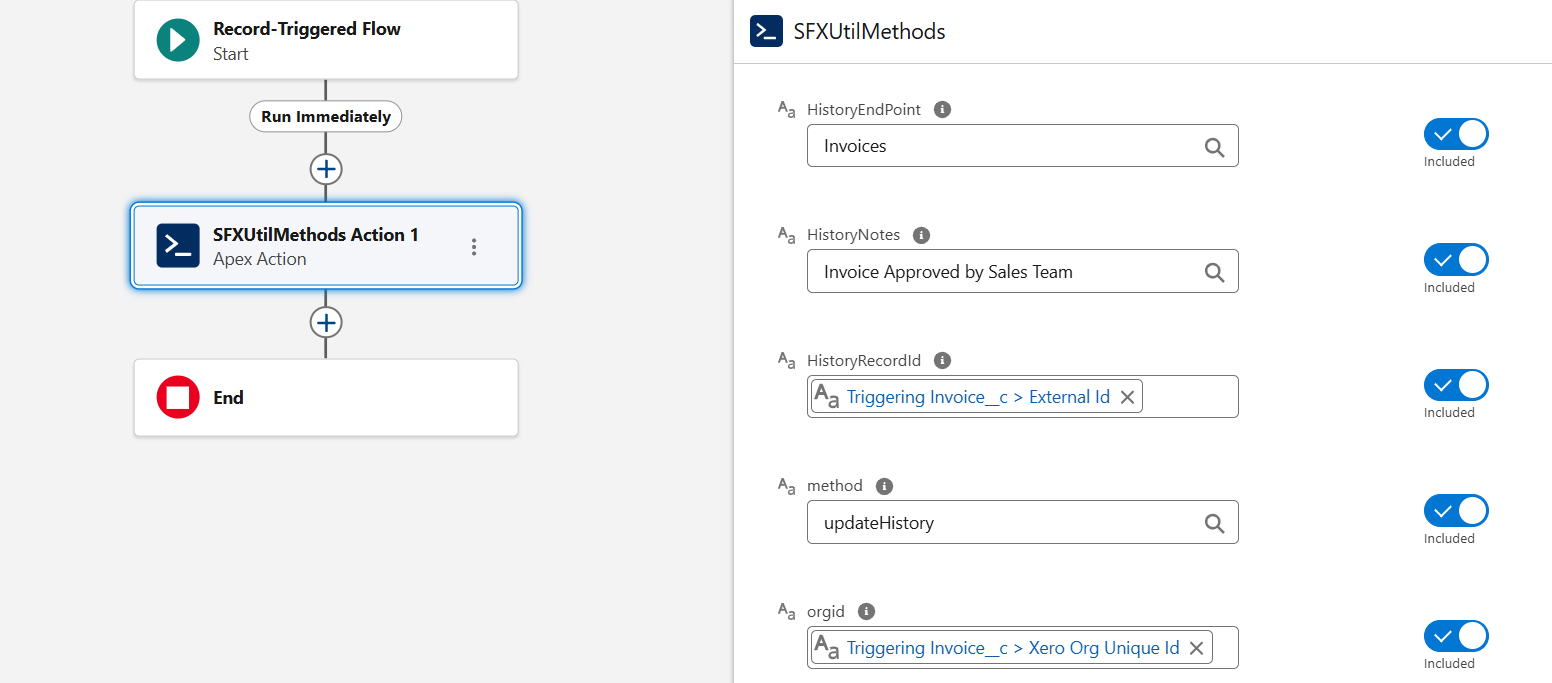Click info icon next to orgid

tap(867, 611)
